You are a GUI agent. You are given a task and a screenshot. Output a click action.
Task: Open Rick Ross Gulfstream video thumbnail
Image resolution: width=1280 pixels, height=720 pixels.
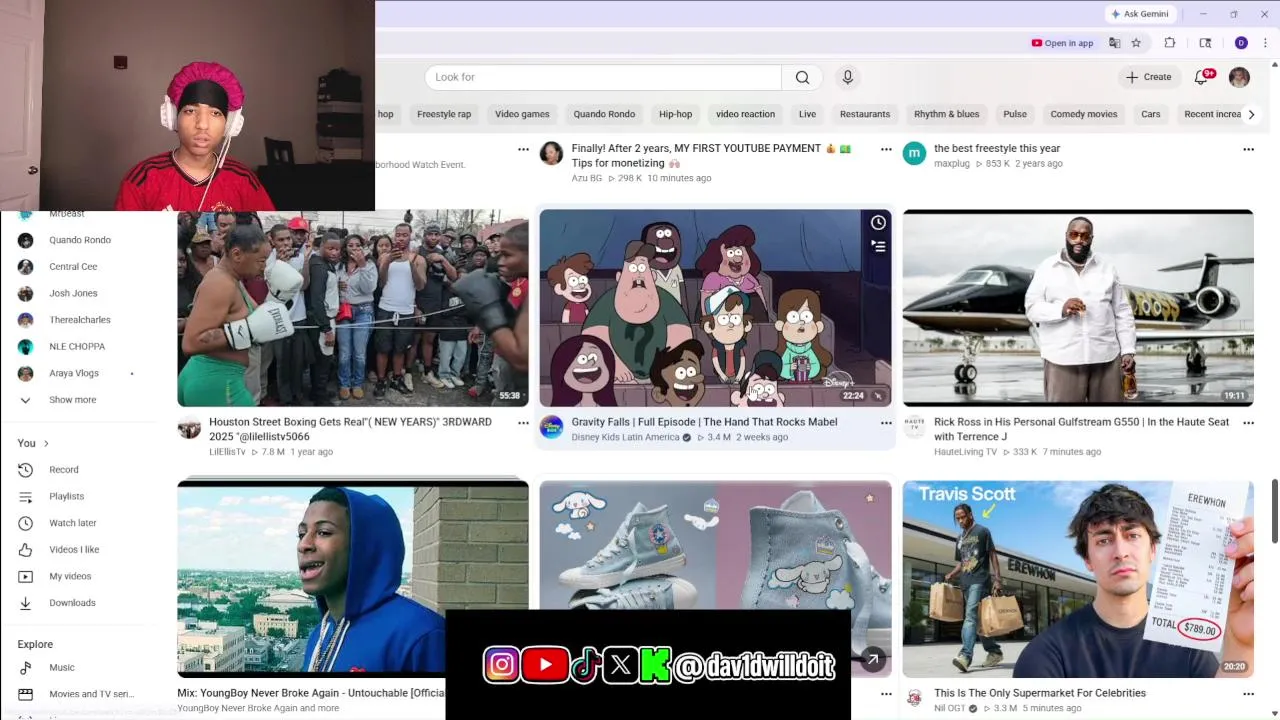pos(1078,308)
